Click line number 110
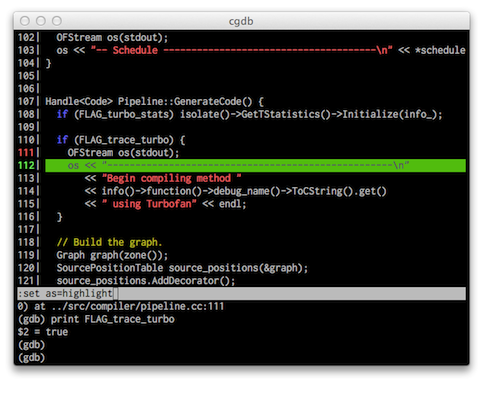 [x=26, y=140]
